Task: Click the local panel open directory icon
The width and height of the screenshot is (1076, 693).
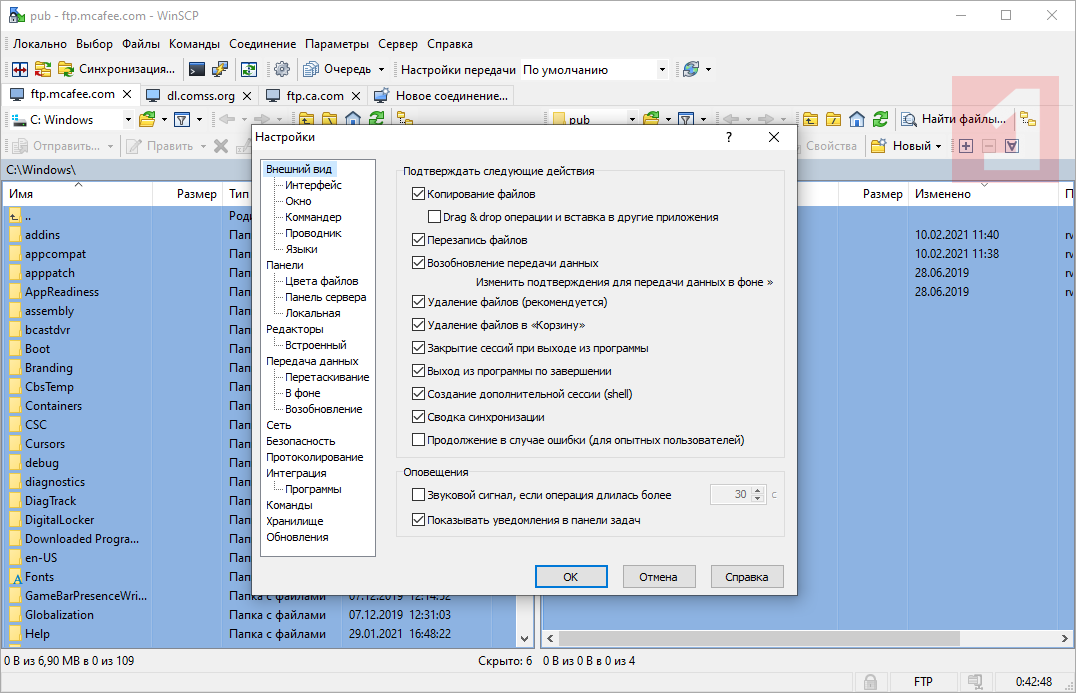Action: tap(147, 119)
